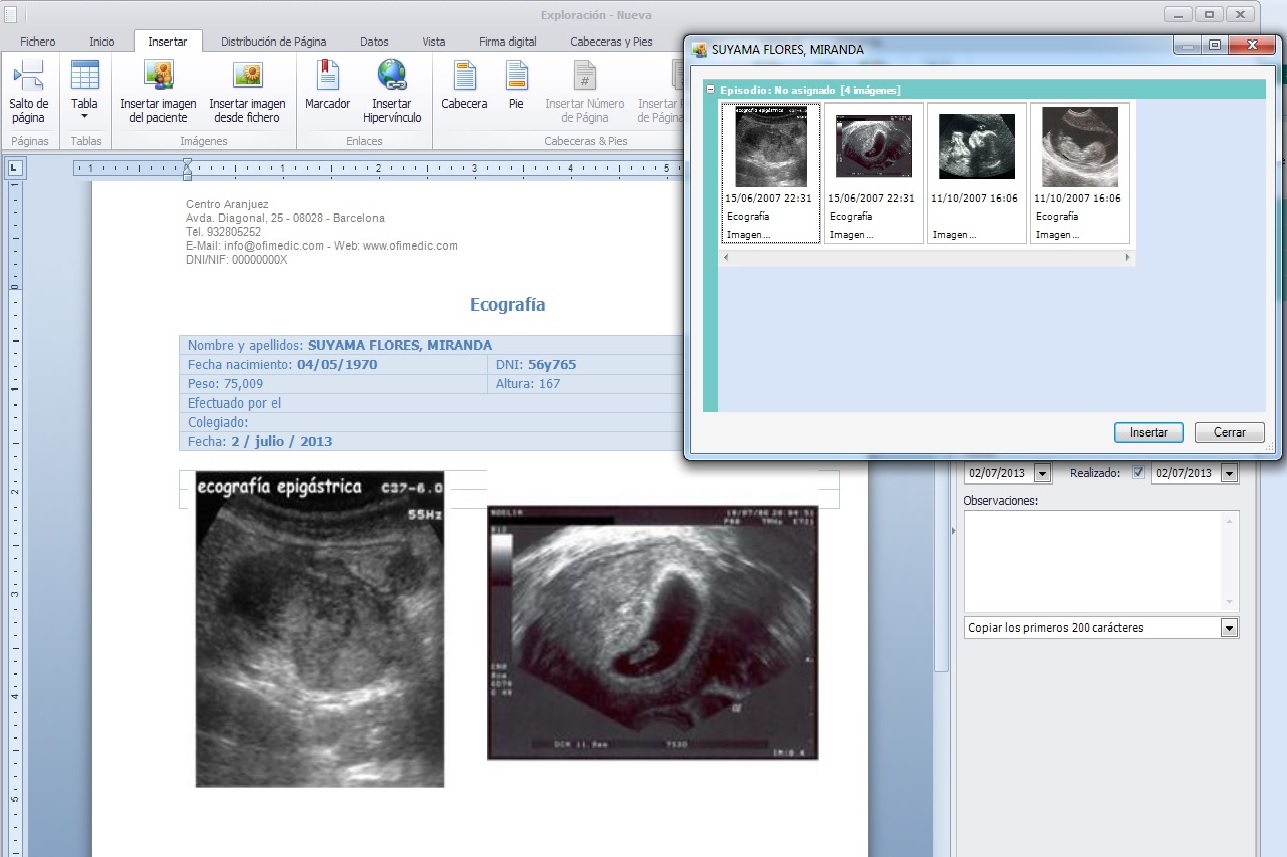Insert a Pie footer
This screenshot has height=857, width=1287.
coord(516,76)
